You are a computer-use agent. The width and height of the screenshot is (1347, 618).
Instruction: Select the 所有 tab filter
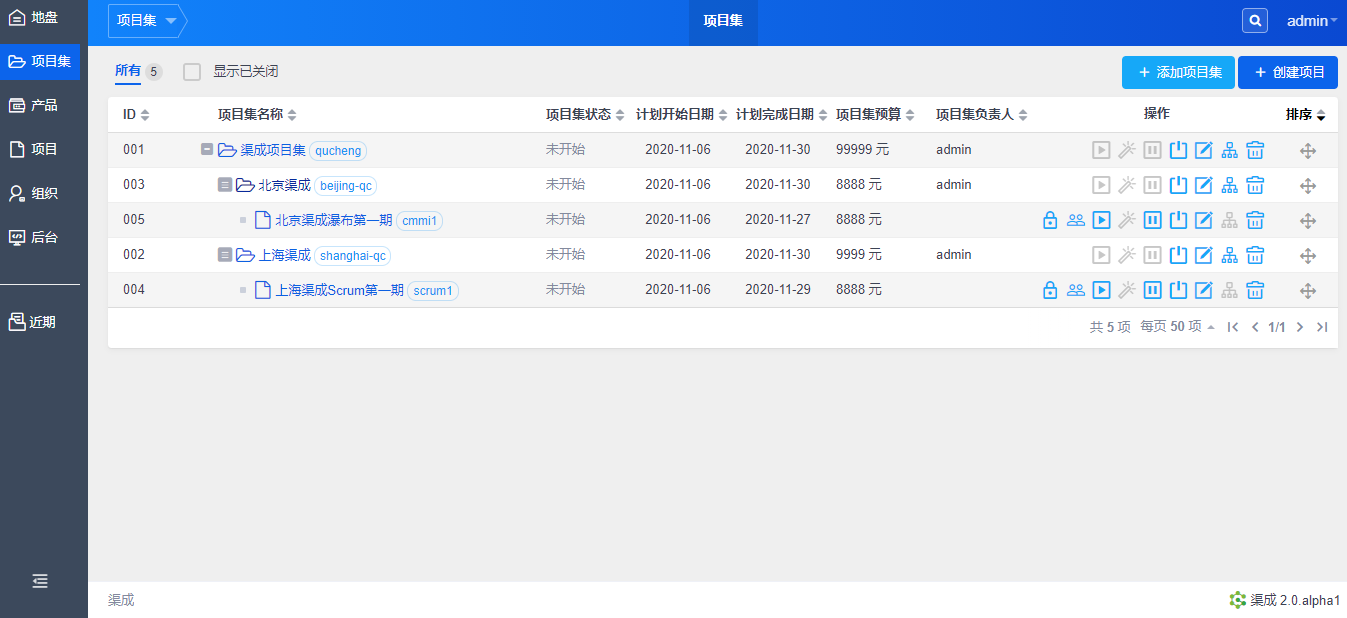click(x=128, y=71)
